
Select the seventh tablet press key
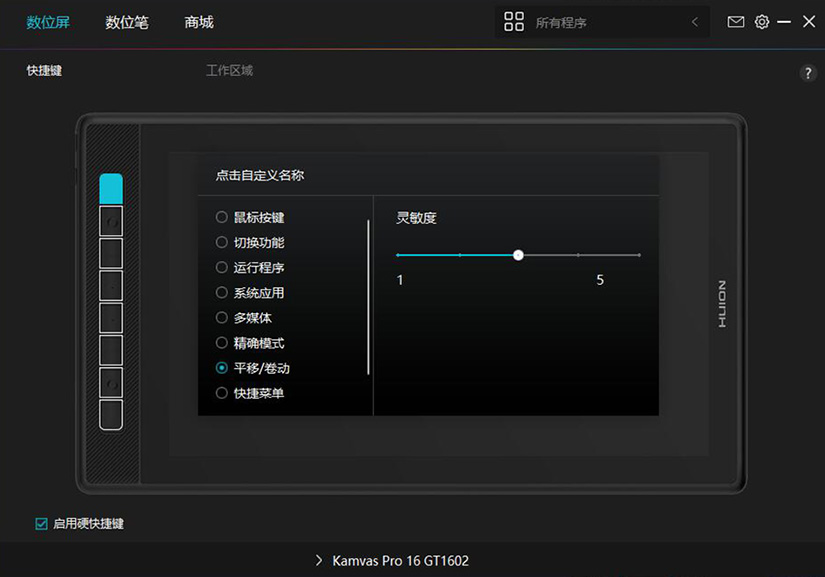click(x=111, y=382)
